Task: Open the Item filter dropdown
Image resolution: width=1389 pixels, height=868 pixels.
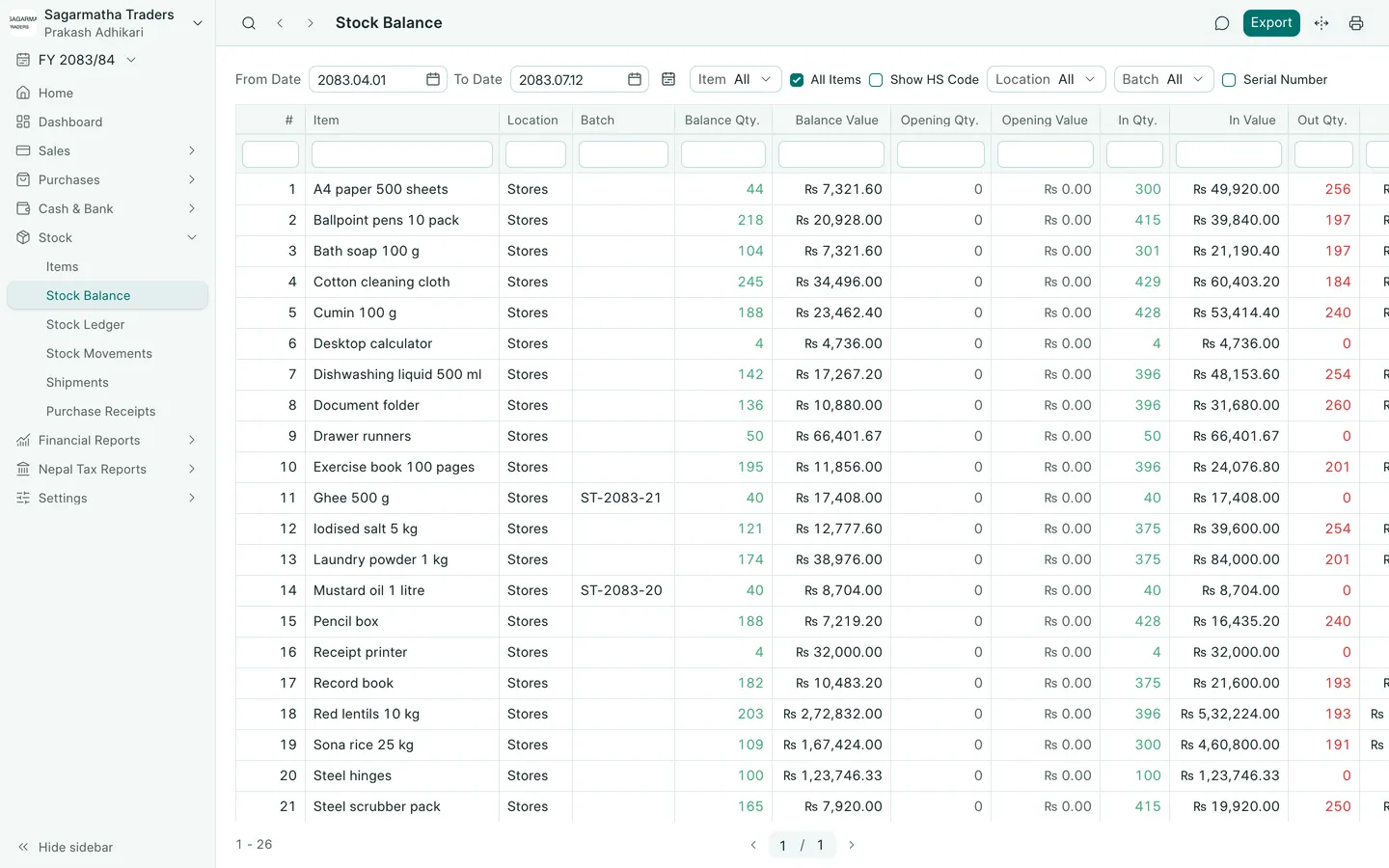Action: 735,79
